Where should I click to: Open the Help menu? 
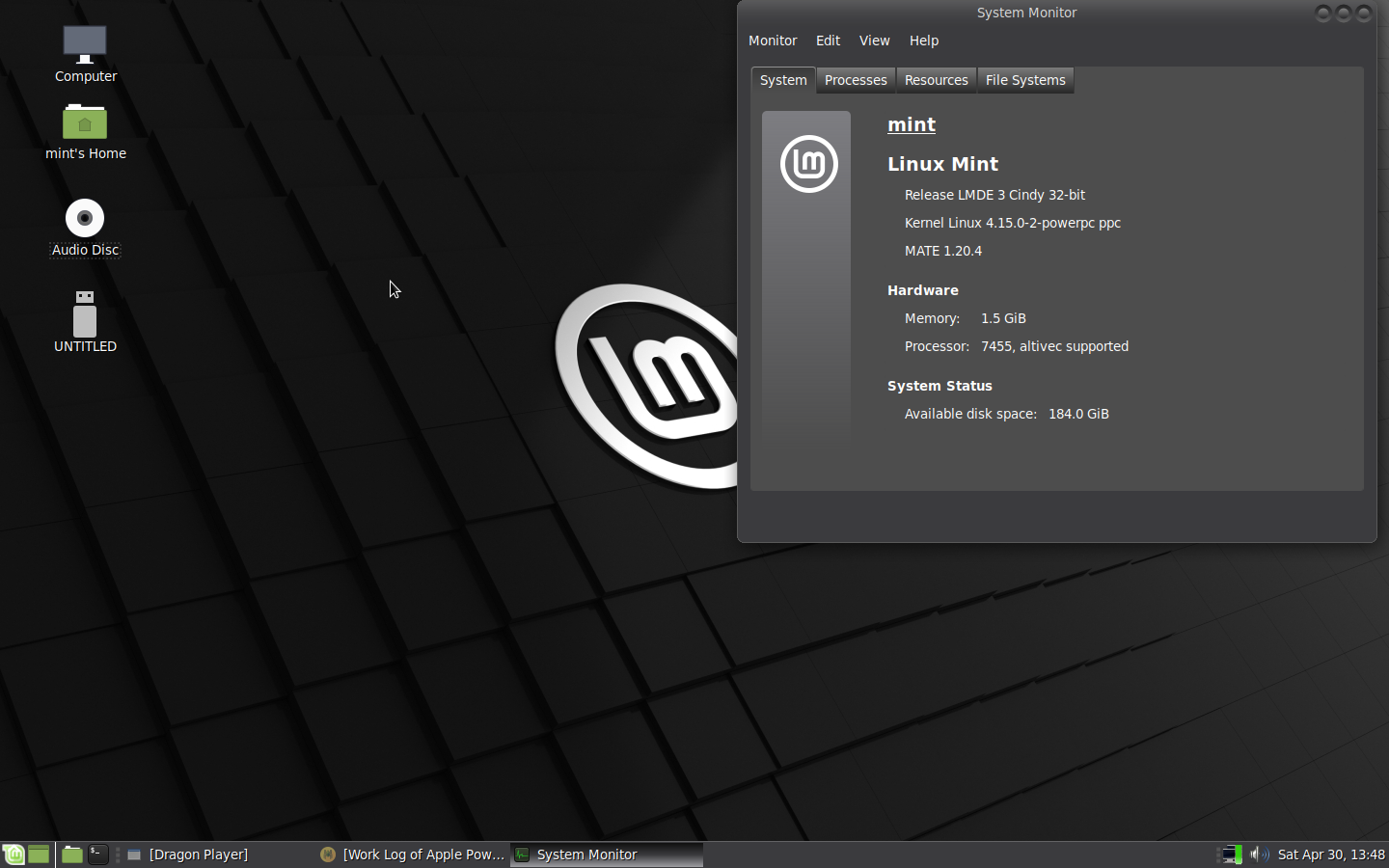pos(924,41)
